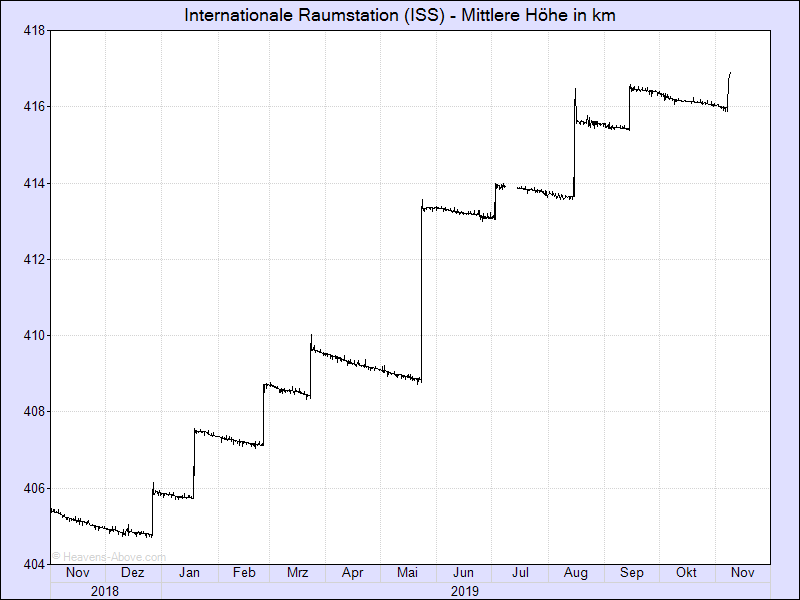Select the 418 label on the y-axis
This screenshot has height=600, width=800.
[35, 30]
